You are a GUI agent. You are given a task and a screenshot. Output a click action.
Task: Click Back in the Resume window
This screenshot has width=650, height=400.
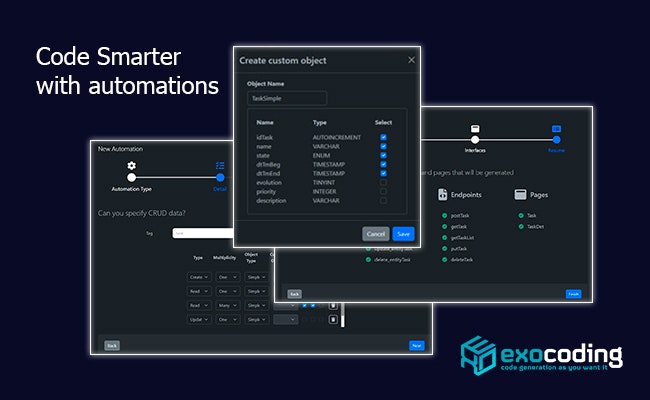(294, 294)
